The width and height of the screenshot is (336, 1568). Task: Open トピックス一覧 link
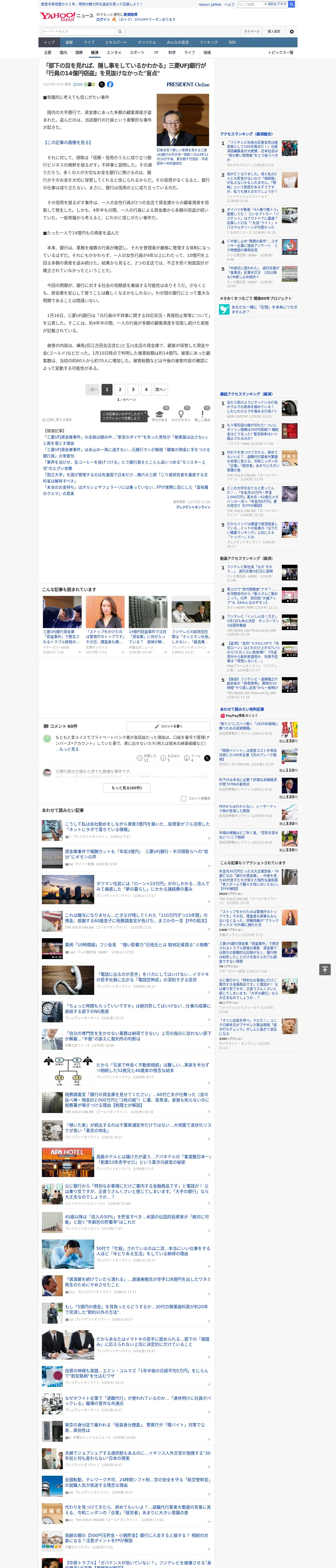(281, 52)
